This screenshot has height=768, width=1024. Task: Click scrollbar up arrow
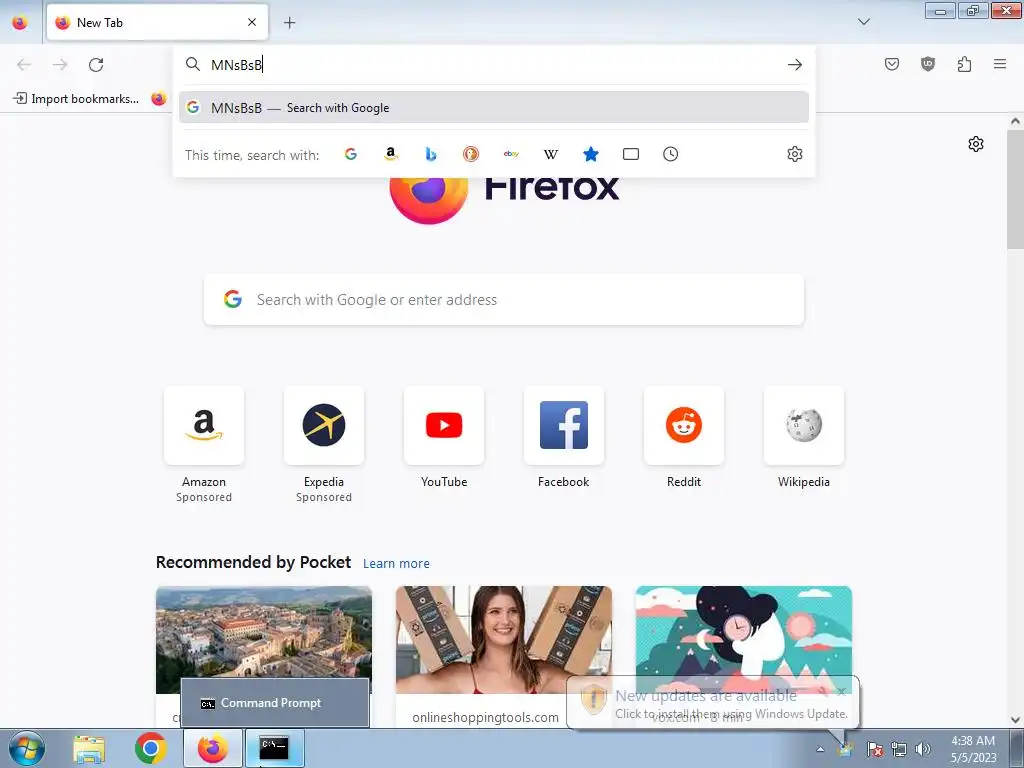[1015, 121]
